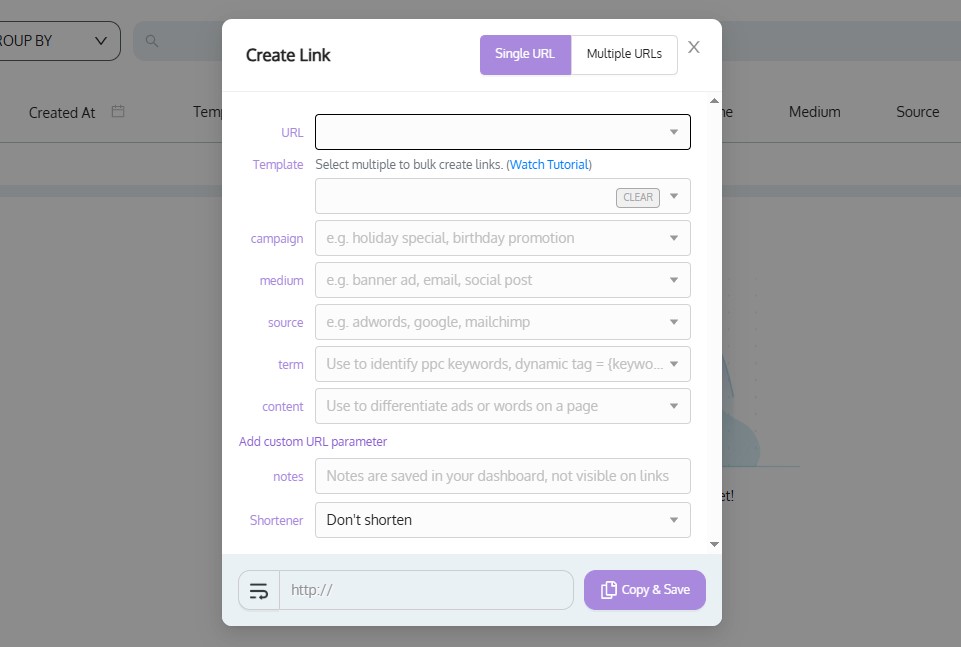Screen dimensions: 961x647
Task: Expand the Template dropdown arrow
Action: point(674,196)
